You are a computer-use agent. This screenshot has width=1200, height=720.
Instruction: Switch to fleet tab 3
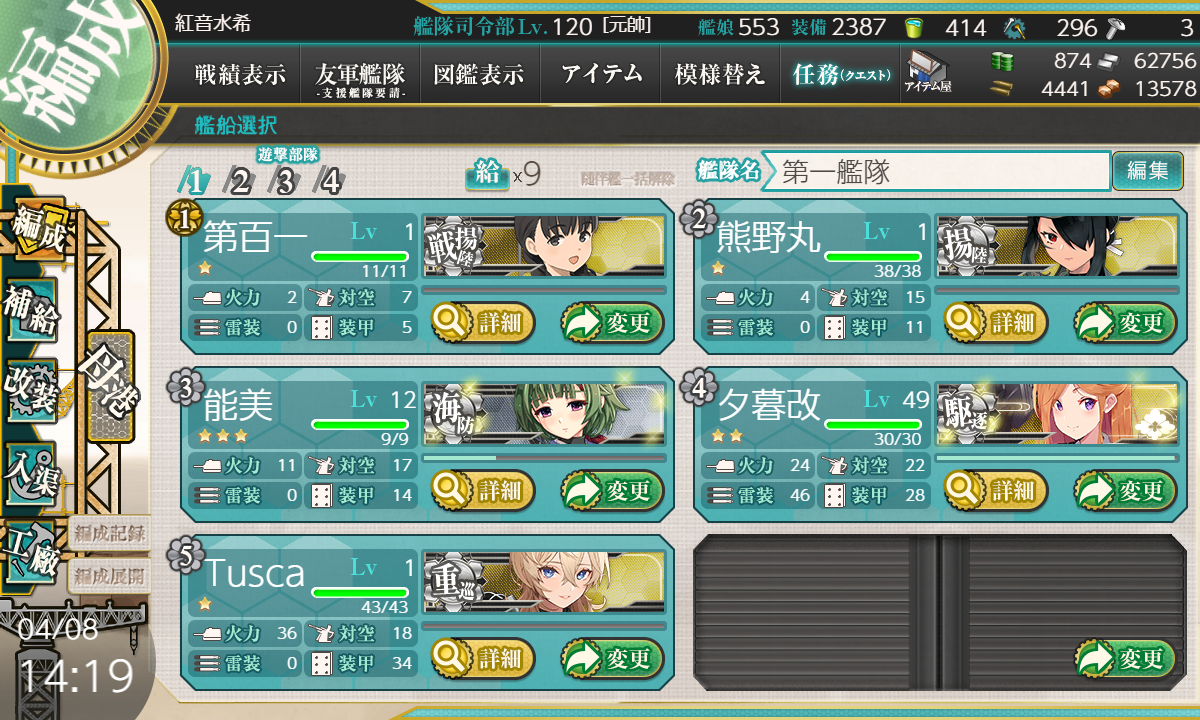click(285, 181)
